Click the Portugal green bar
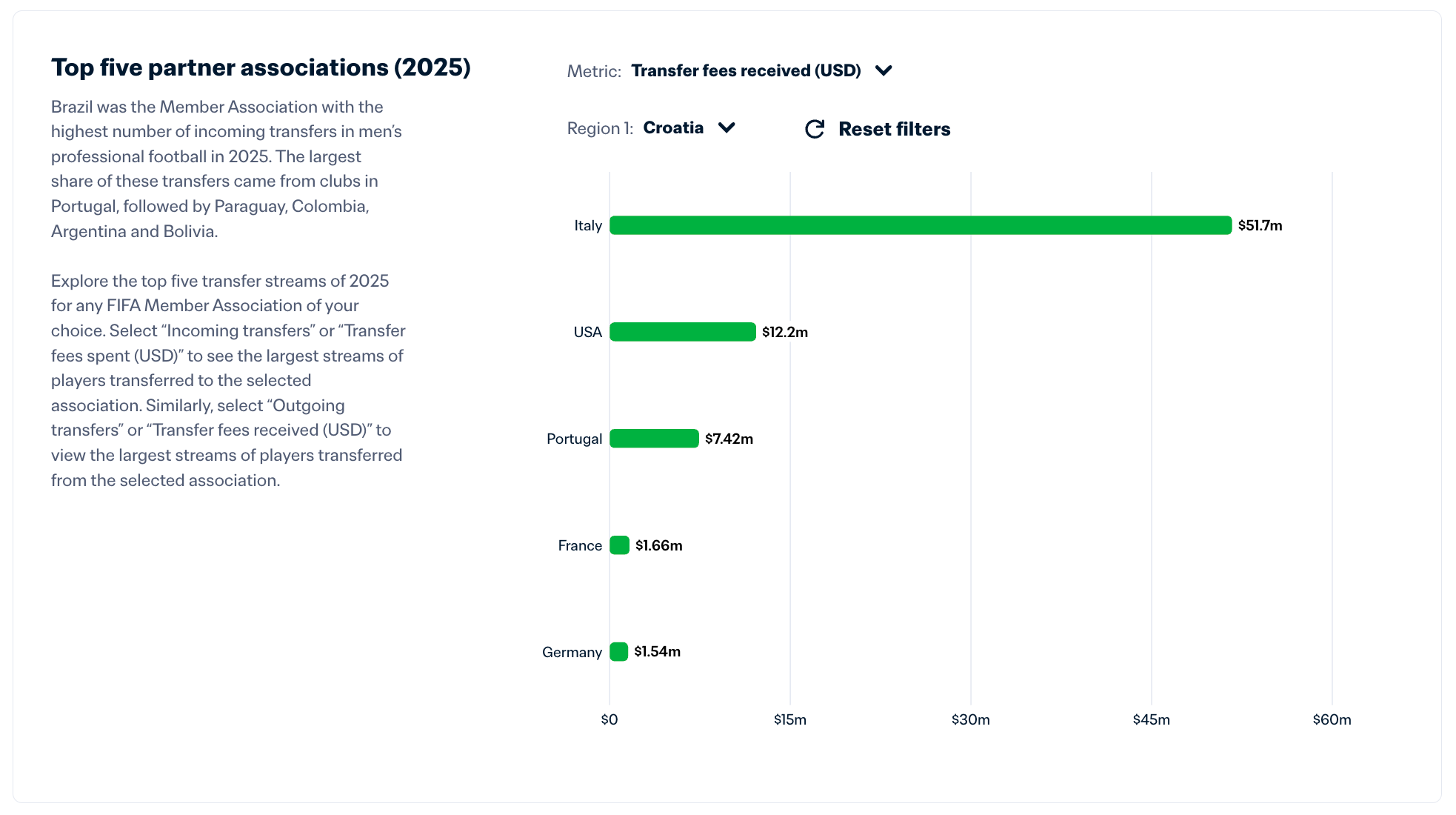Image resolution: width=1456 pixels, height=815 pixels. tap(653, 439)
